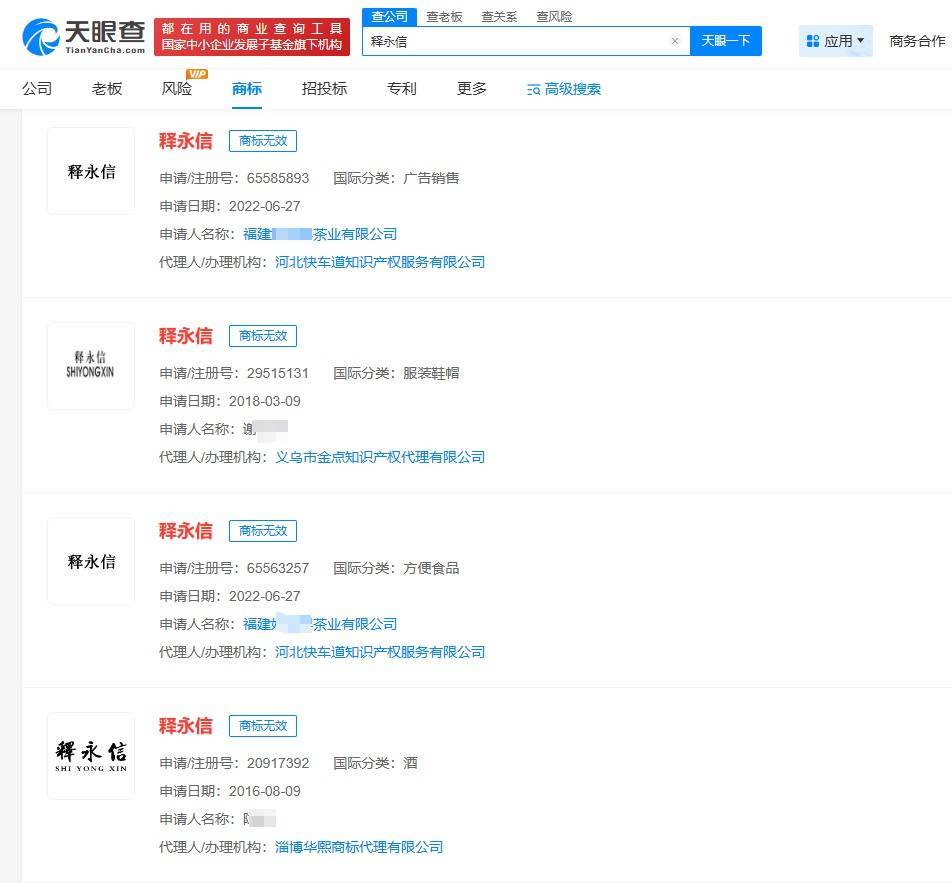Open 释永信 title of the 服装鞋帽 entry
952x883 pixels.
point(186,336)
